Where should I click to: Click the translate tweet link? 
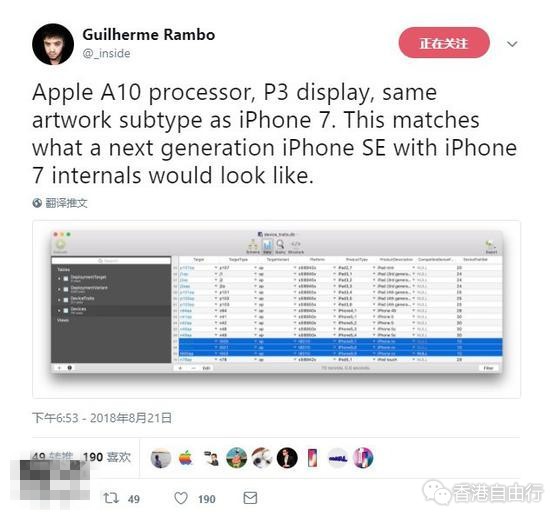click(x=66, y=203)
